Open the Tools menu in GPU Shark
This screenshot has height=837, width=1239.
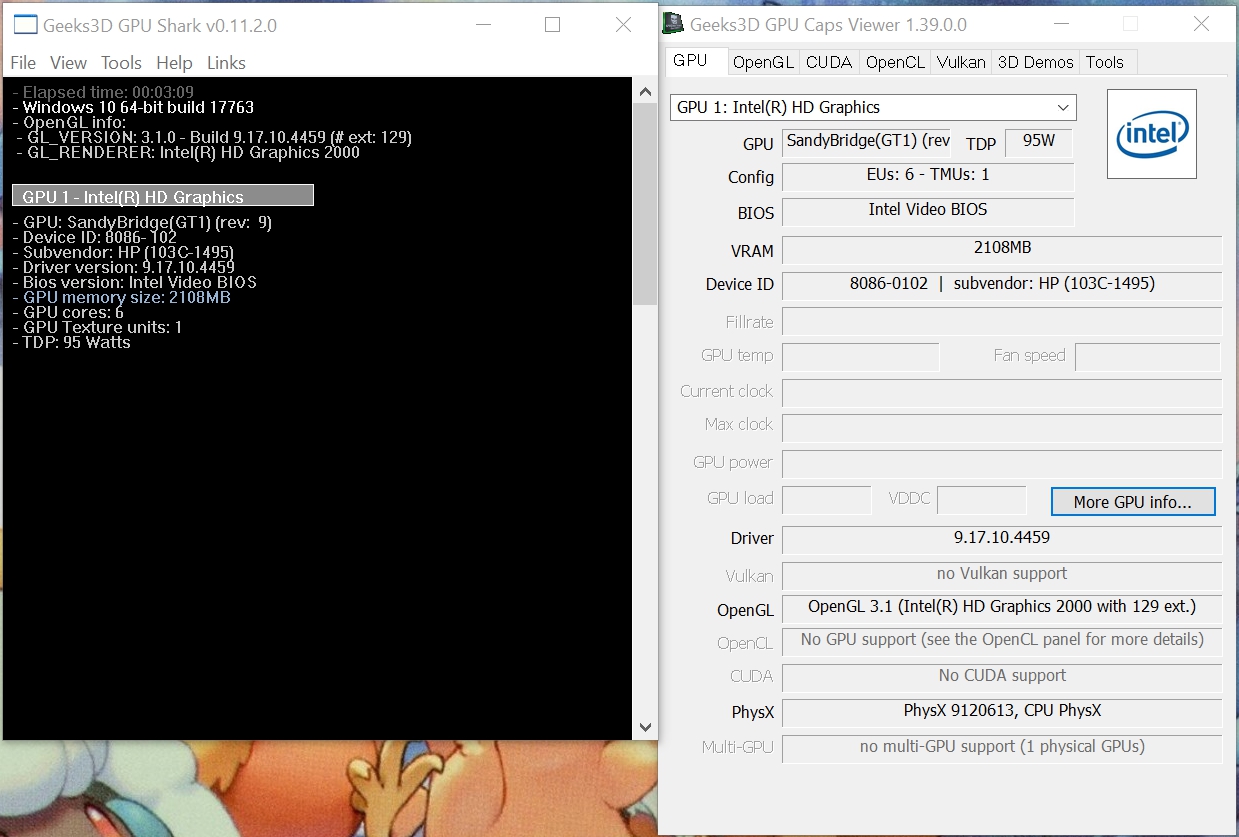pyautogui.click(x=121, y=63)
